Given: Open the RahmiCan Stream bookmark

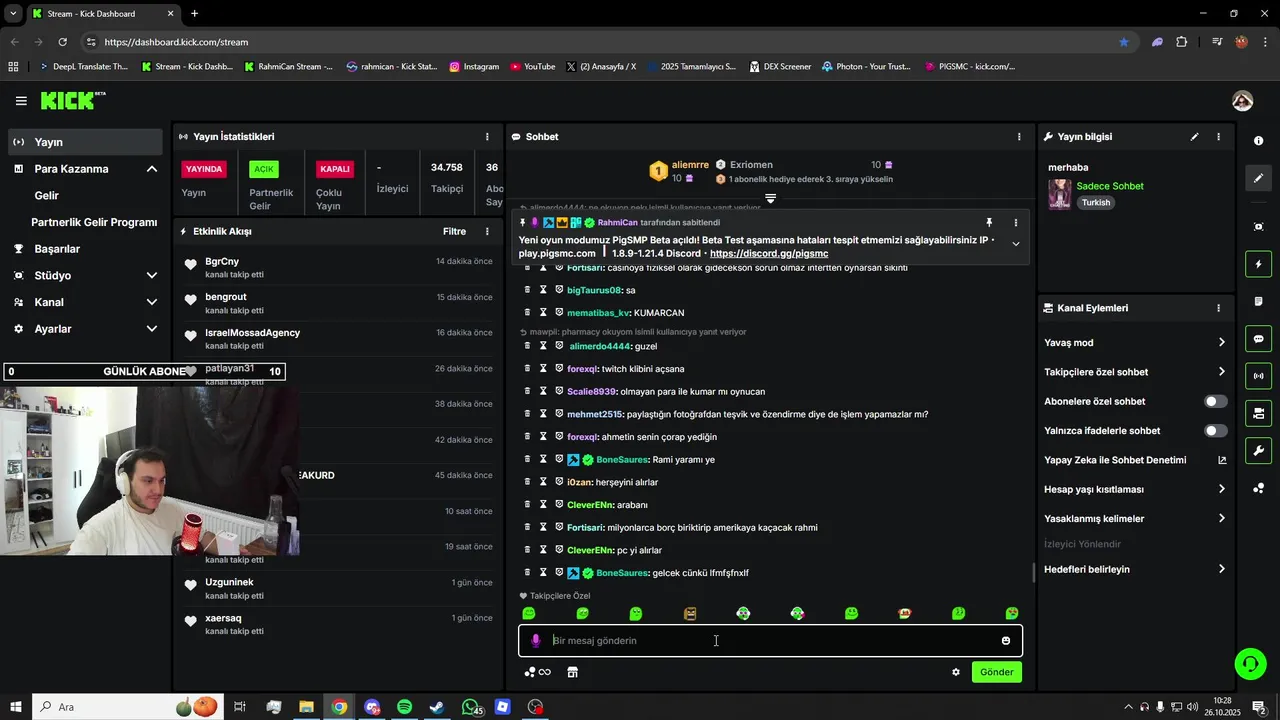Looking at the screenshot, I should (x=288, y=67).
